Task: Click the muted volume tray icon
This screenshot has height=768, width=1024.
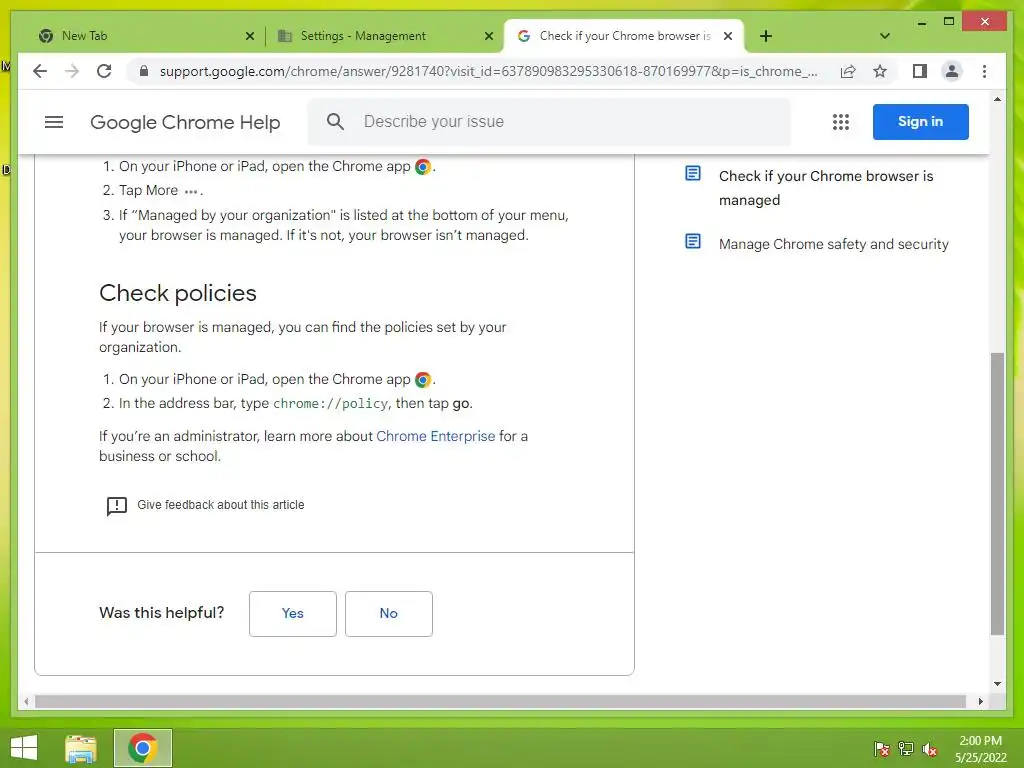Action: [930, 749]
